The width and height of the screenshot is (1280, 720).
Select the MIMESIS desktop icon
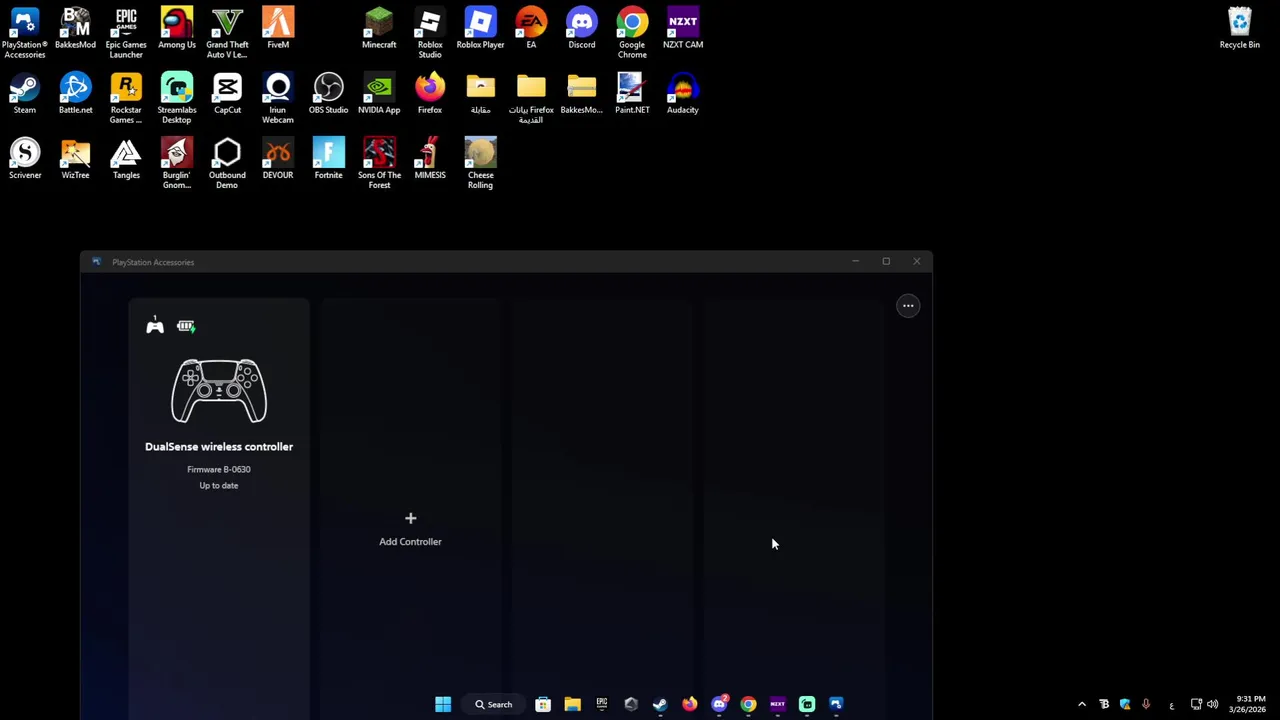(430, 158)
